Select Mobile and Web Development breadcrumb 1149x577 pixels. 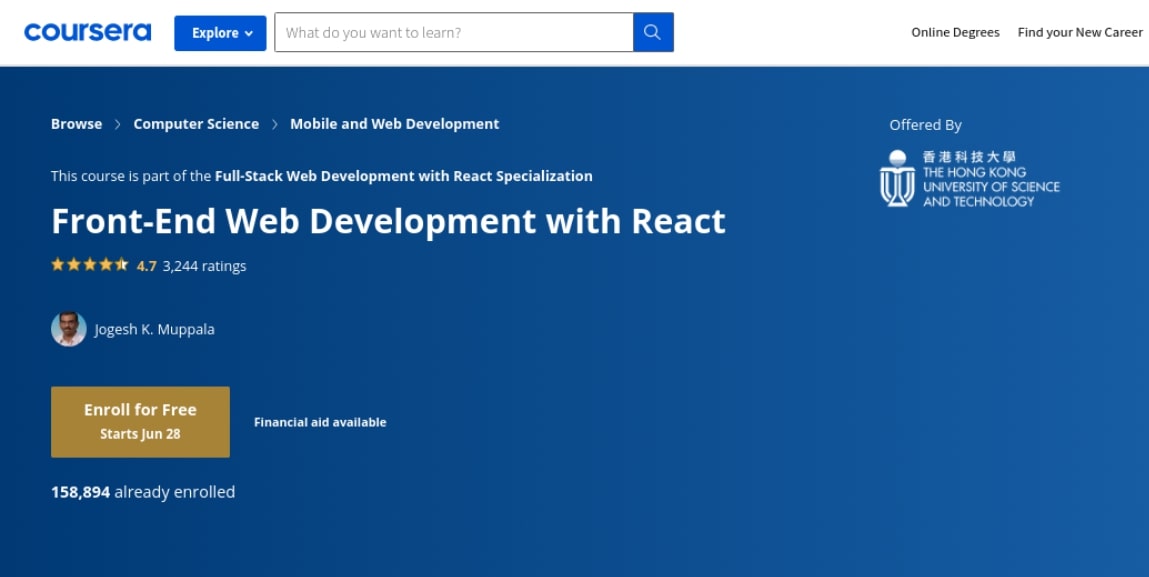coord(394,124)
